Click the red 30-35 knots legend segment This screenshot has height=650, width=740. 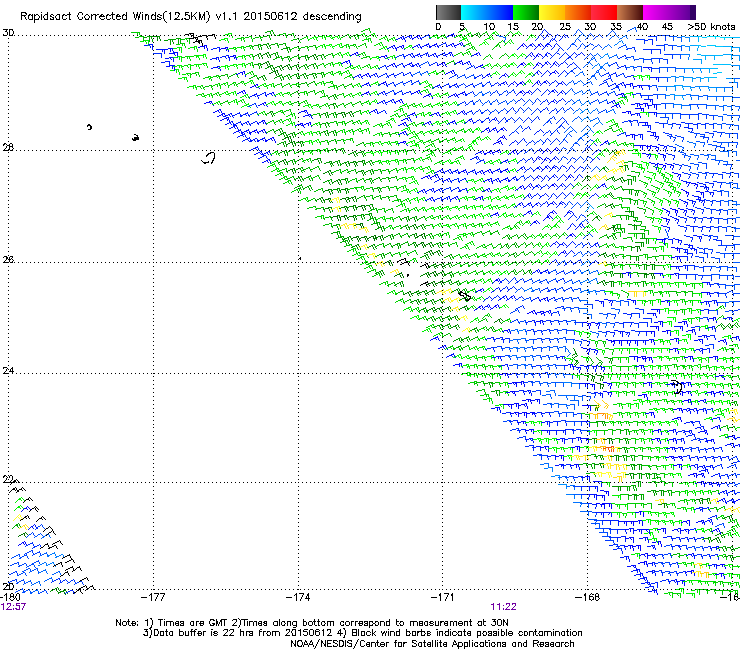pos(604,12)
